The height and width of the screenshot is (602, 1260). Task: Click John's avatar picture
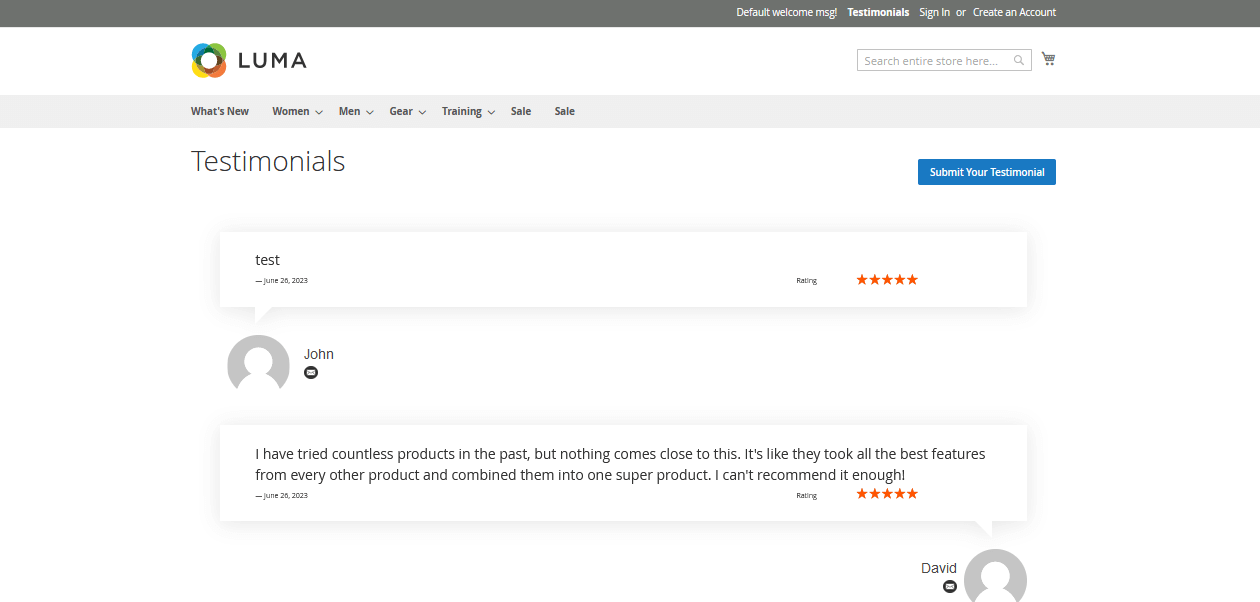pos(258,364)
